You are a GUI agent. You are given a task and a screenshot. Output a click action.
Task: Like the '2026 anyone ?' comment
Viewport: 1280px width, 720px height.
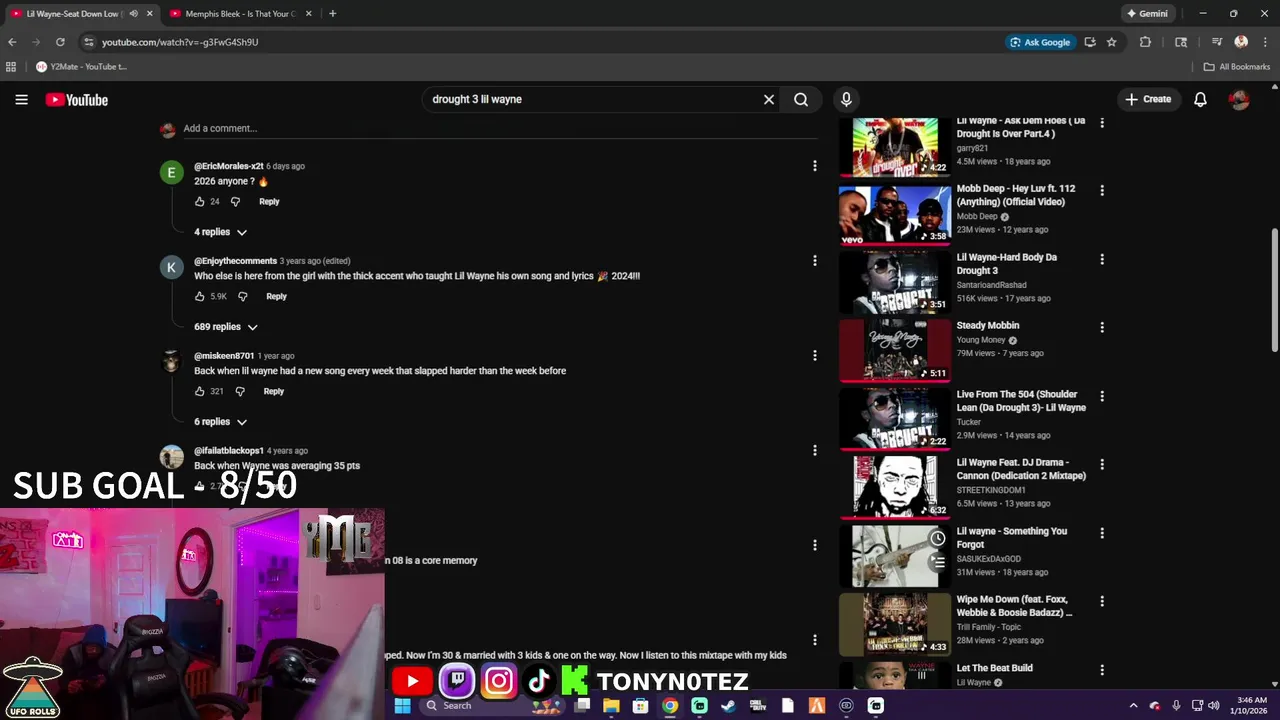[200, 201]
